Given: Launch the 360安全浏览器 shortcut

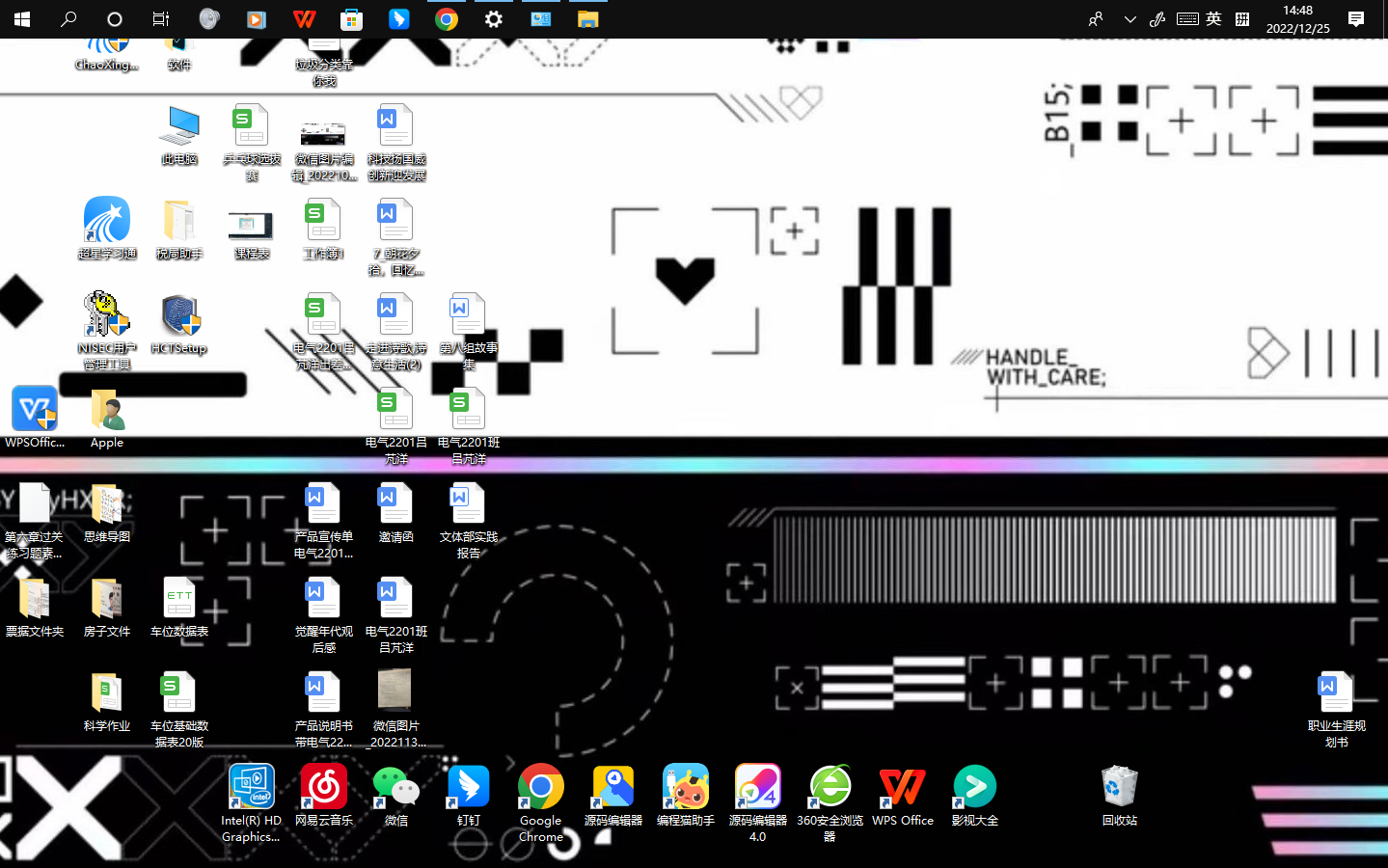Looking at the screenshot, I should pos(830,804).
